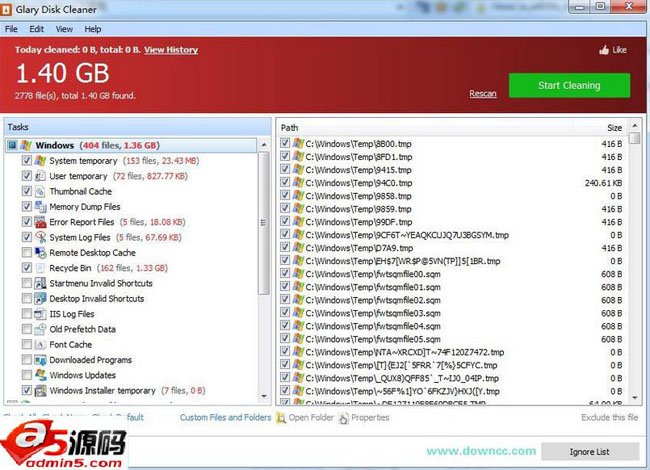Click the Windows Installer temporary icon
This screenshot has width=650, height=470.
tap(40, 391)
